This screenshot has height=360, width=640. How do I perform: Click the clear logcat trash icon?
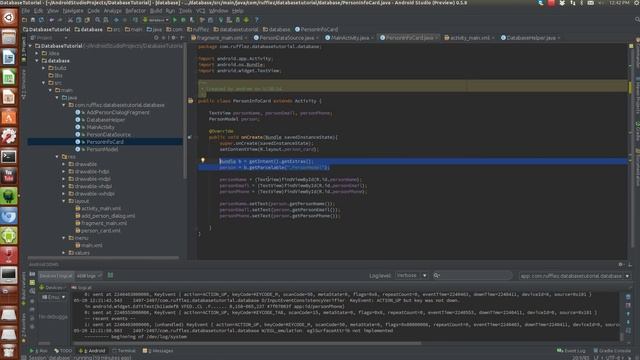click(628, 297)
